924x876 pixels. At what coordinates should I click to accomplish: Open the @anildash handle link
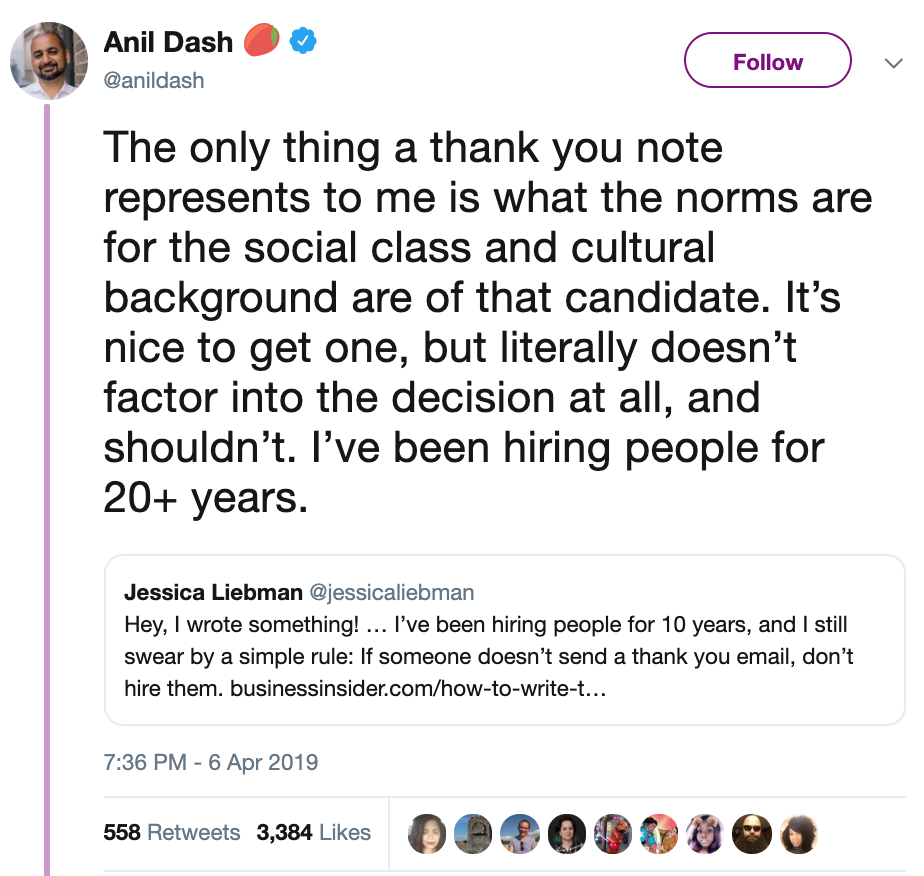coord(154,80)
